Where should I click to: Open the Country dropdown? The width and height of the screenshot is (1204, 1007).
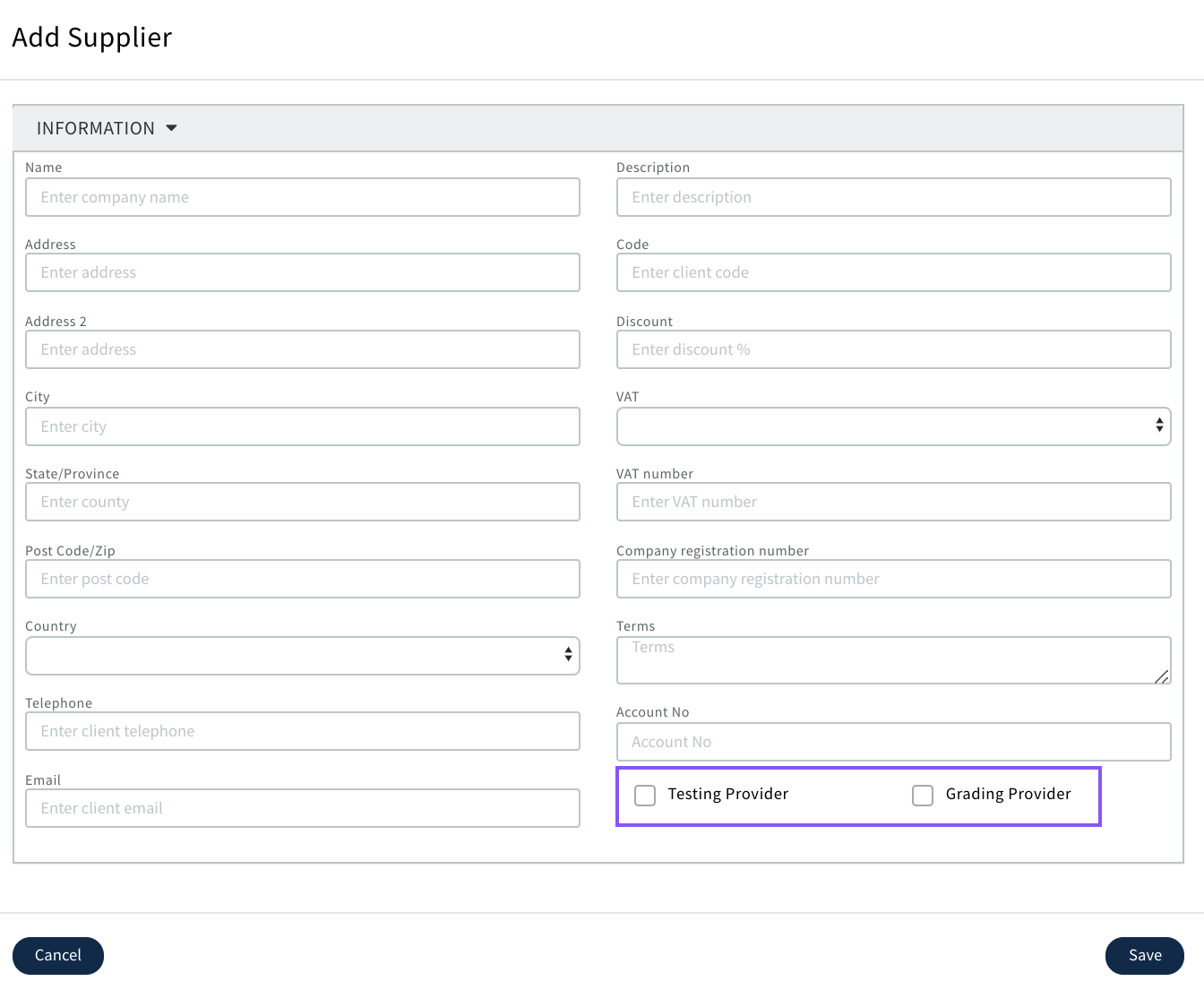pyautogui.click(x=302, y=656)
